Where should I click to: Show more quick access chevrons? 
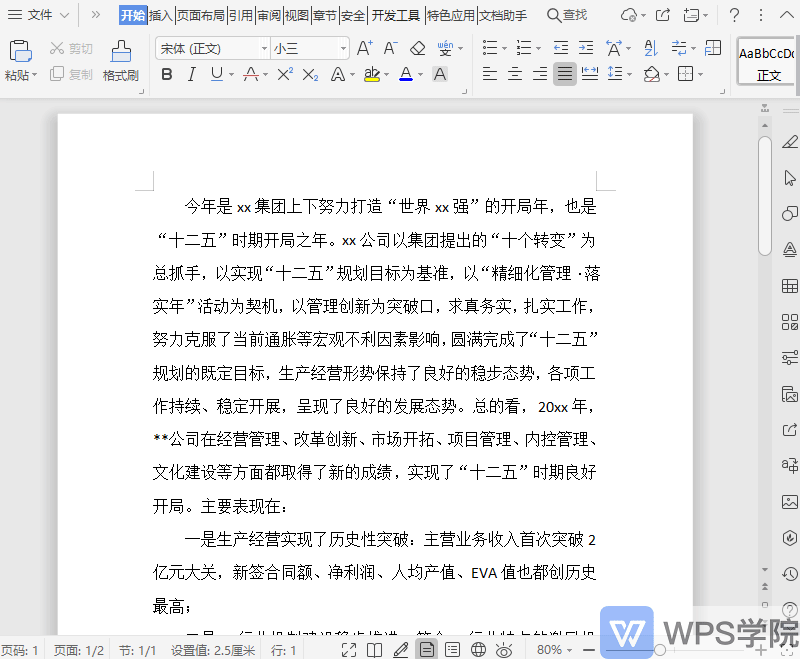(x=95, y=15)
